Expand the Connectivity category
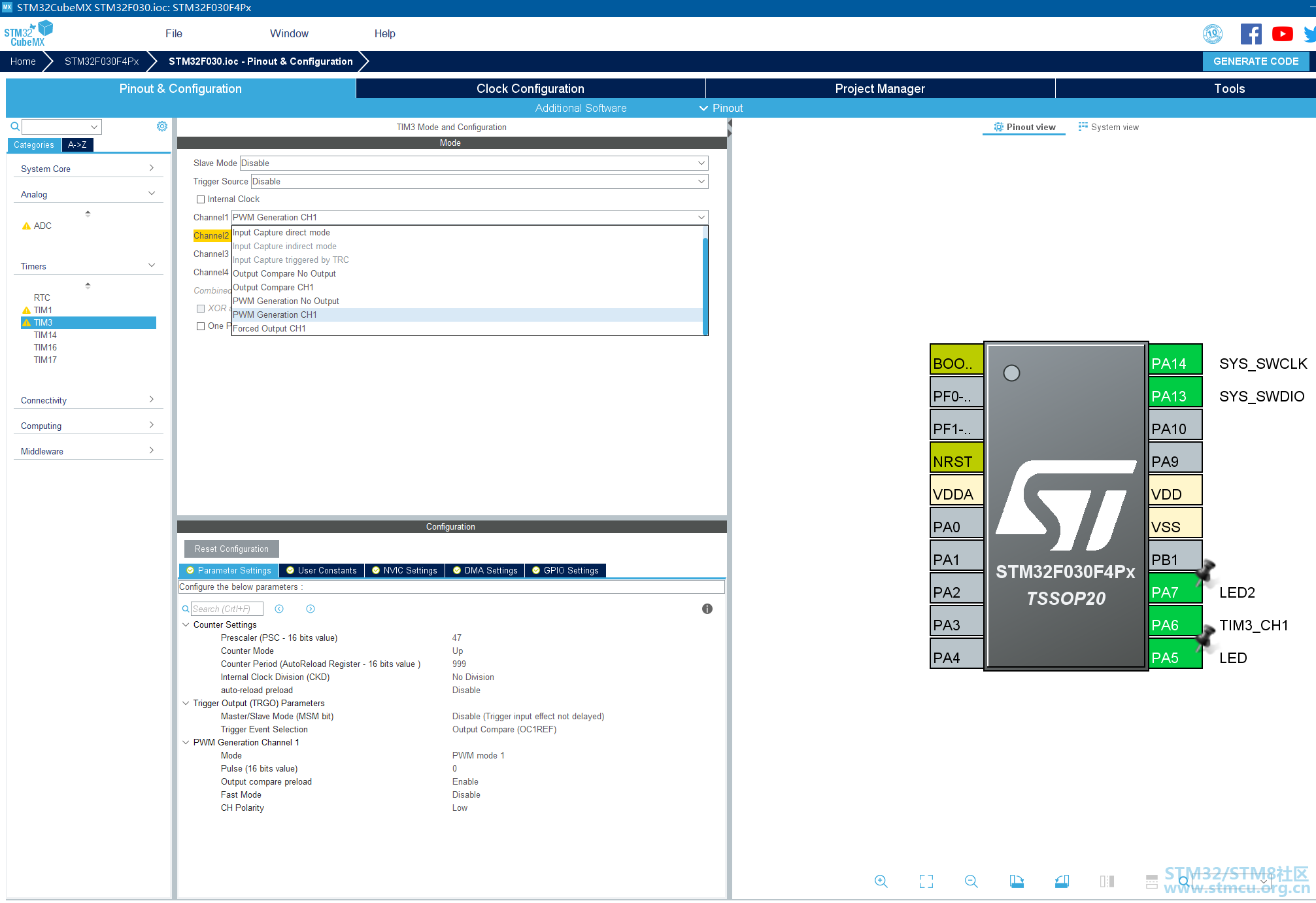Screen dimensions: 1316x903 (88, 400)
